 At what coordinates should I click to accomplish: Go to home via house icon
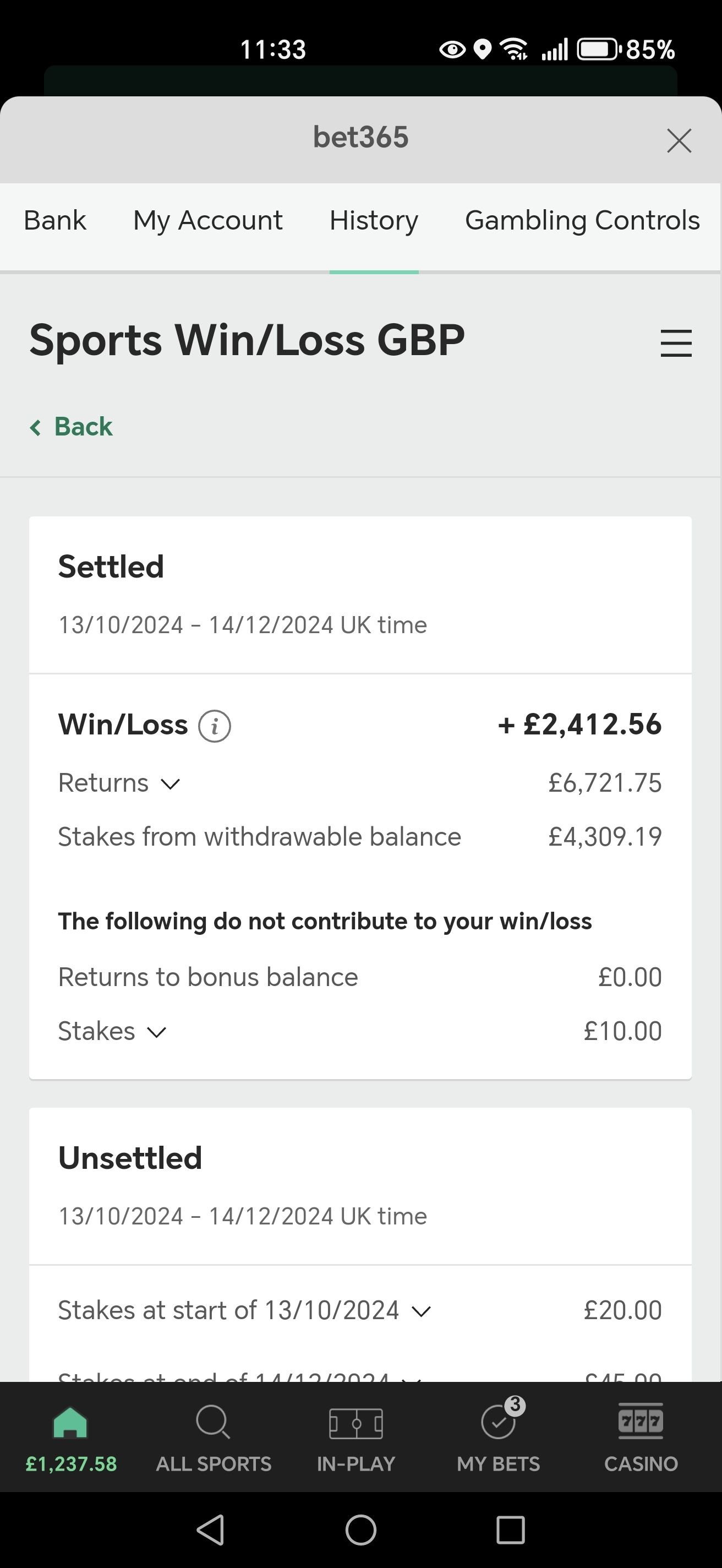(70, 1423)
